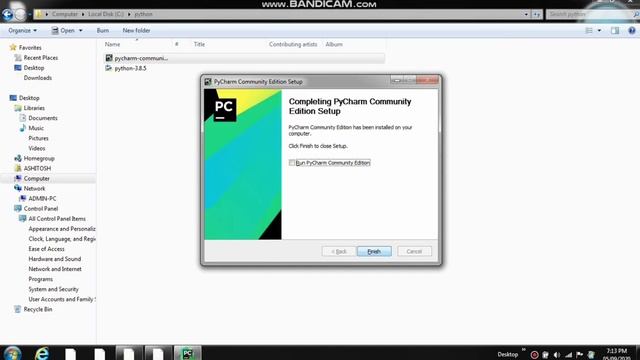Screen dimensions: 640x360
Task: Click the Explorer back arrow button
Action: pos(7,14)
